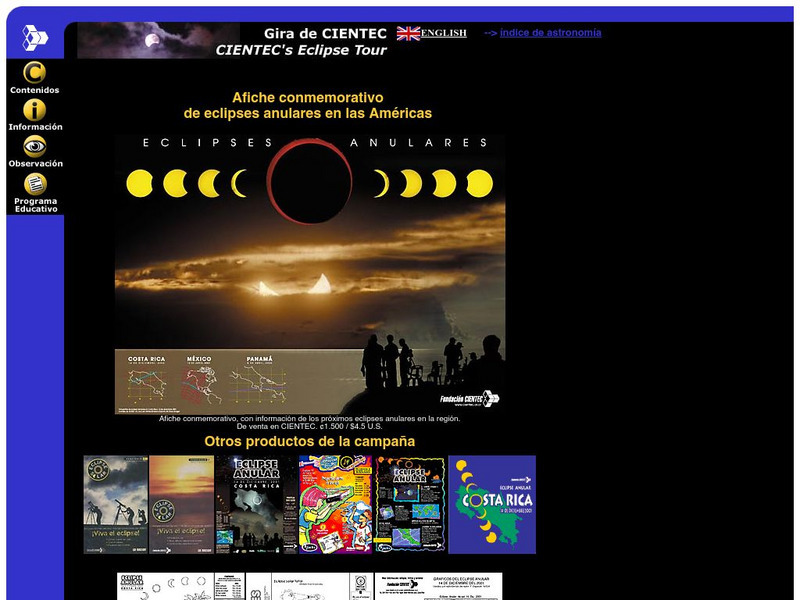Click the Información label in sidebar
The height and width of the screenshot is (600, 800).
pos(35,127)
